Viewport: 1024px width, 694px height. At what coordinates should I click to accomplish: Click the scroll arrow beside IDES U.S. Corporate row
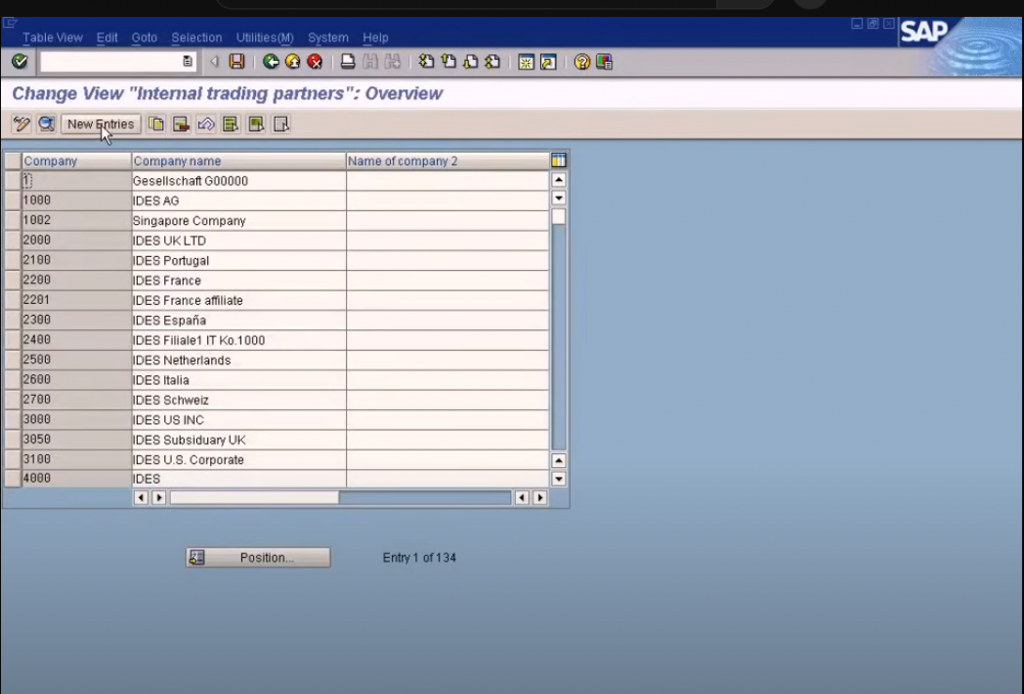(558, 460)
